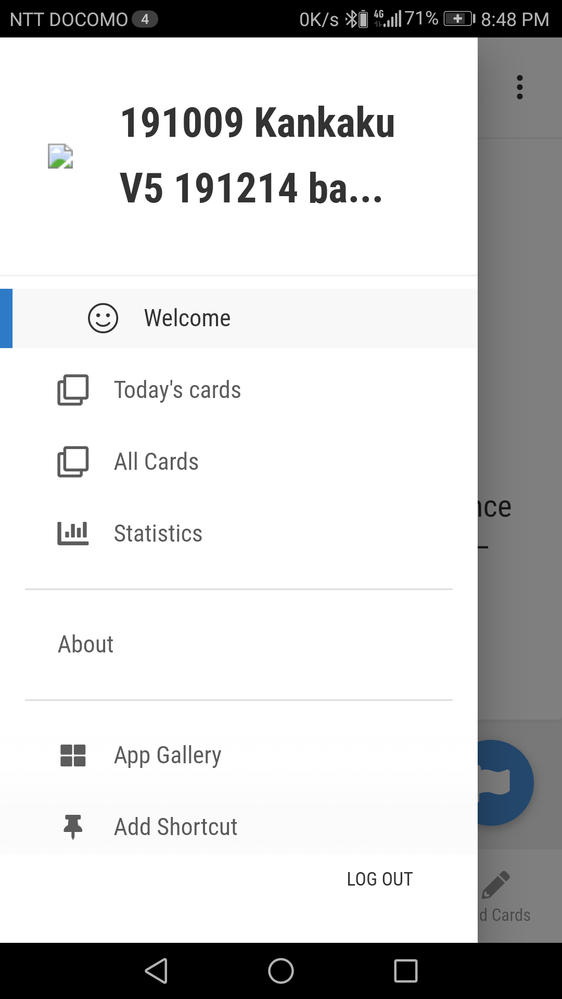Tap the Android home circle button
The width and height of the screenshot is (562, 999).
click(x=281, y=971)
